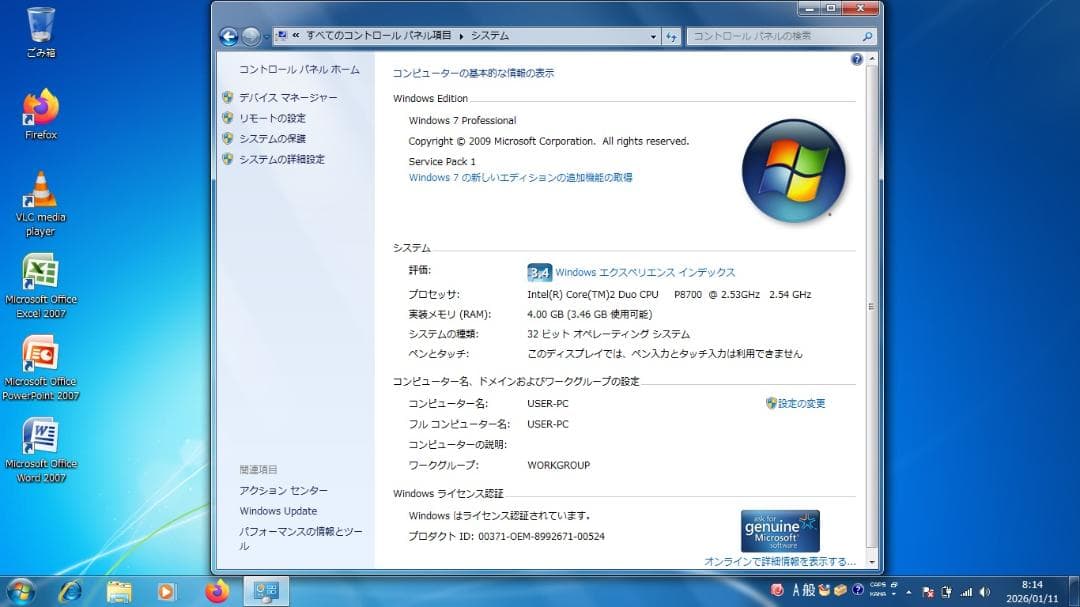Viewport: 1080px width, 607px height.
Task: Click the Action Center flag icon
Action: pos(927,591)
